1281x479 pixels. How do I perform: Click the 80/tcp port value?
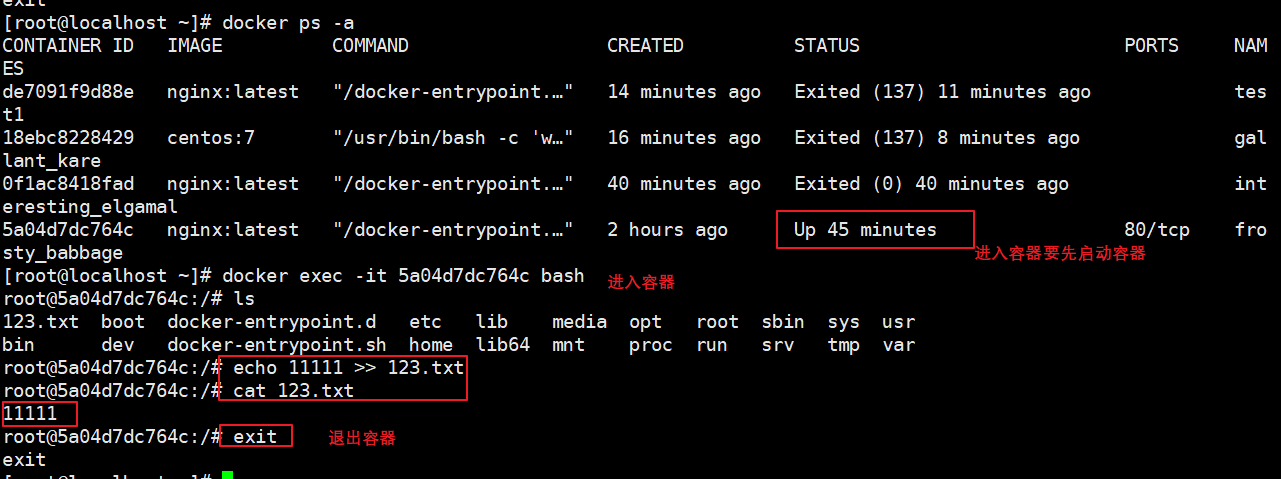click(1157, 229)
